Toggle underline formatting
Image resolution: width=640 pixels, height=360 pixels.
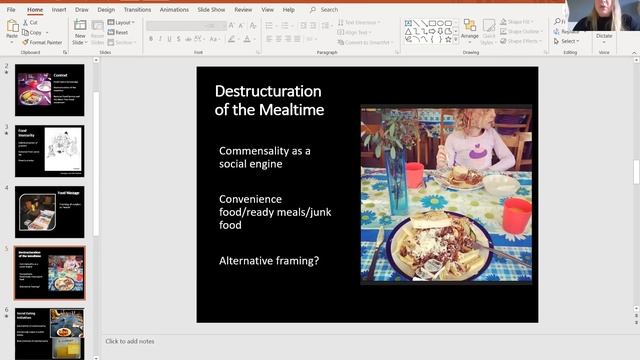coord(169,39)
